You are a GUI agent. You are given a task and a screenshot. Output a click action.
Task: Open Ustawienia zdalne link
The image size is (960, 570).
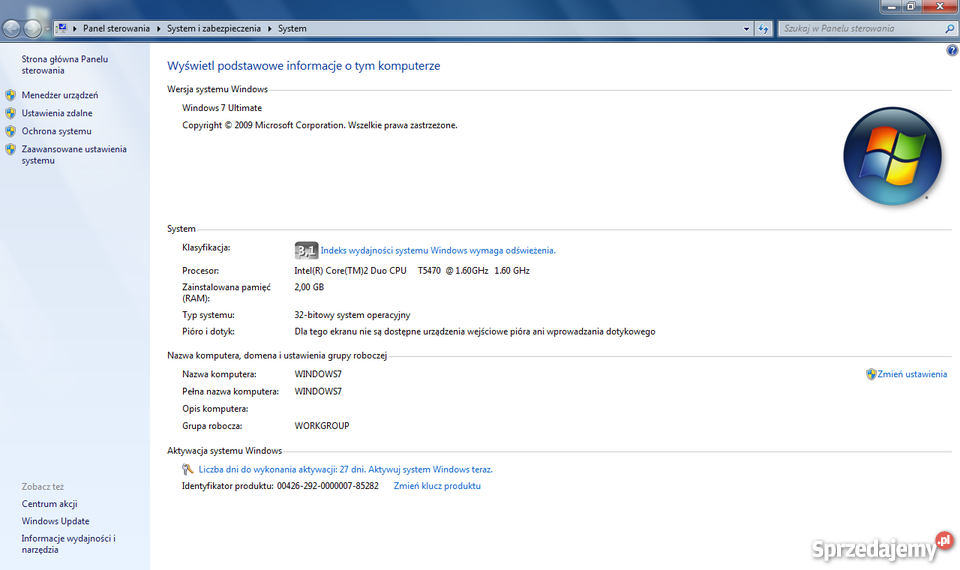(57, 113)
